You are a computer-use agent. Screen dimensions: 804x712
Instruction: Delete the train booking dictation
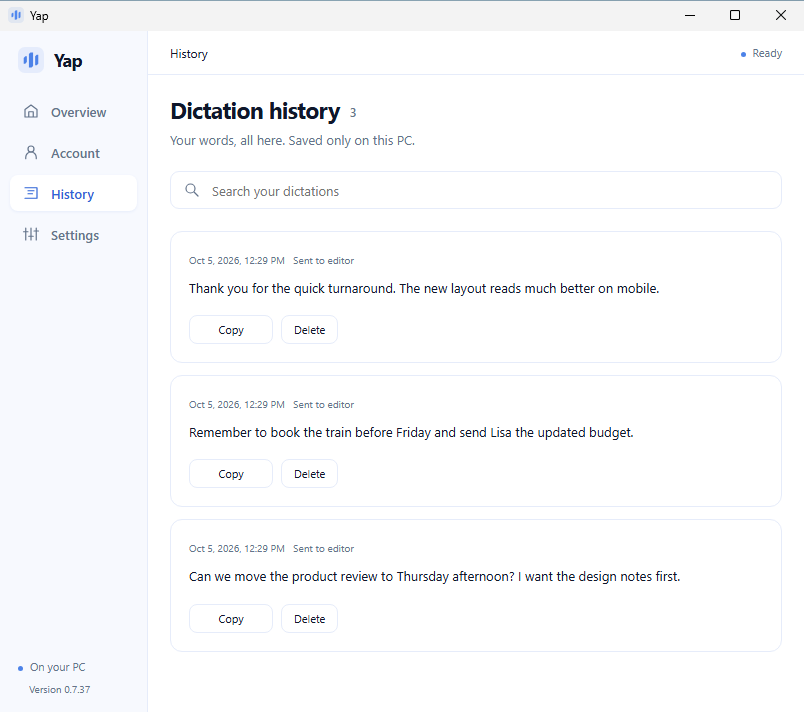(309, 474)
